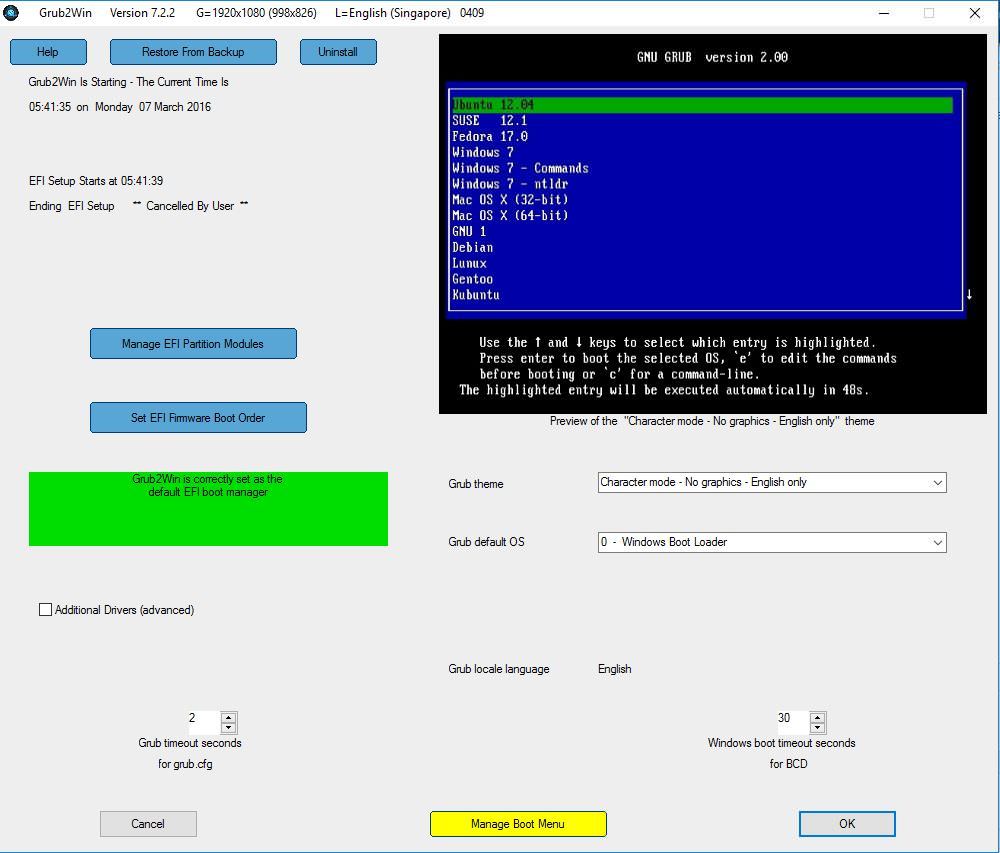Viewport: 1000px width, 853px height.
Task: Open the Grub theme dropdown
Action: pyautogui.click(x=771, y=482)
